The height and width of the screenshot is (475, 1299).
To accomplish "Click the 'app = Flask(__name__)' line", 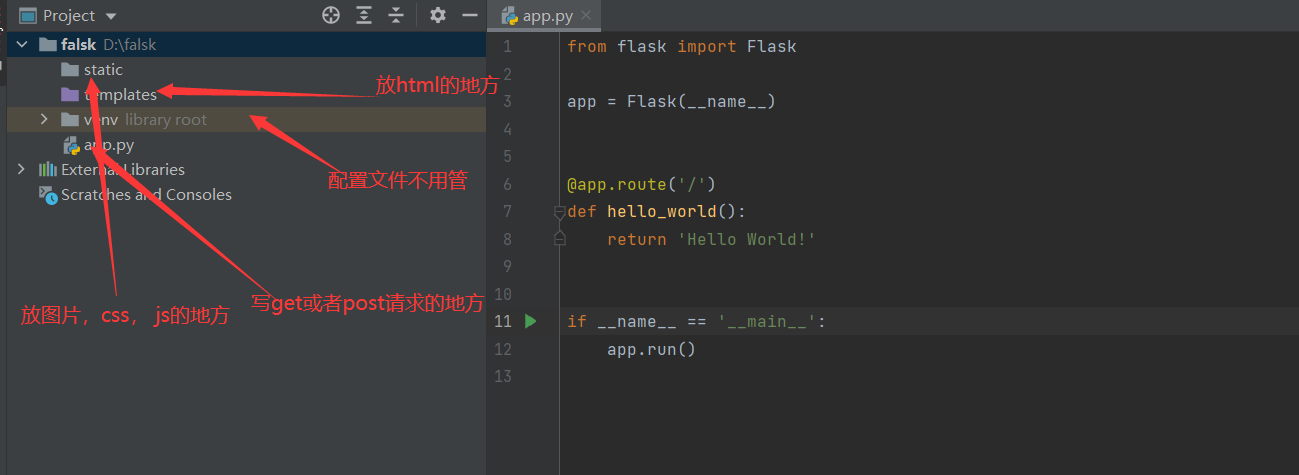I will 671,102.
